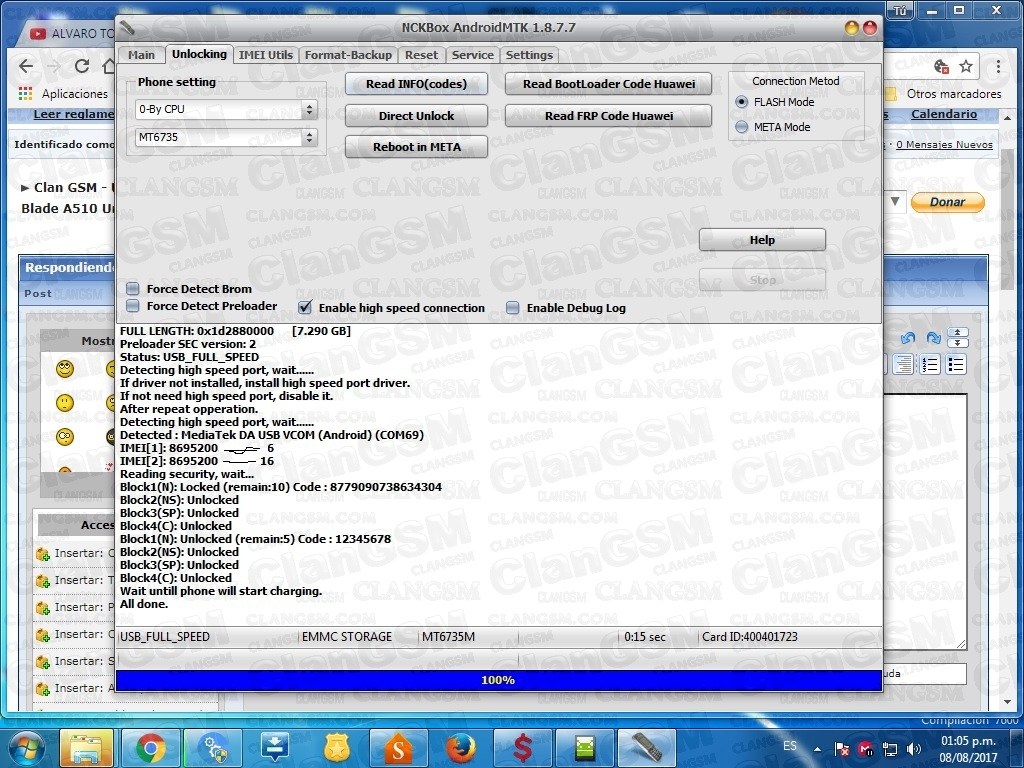This screenshot has width=1024, height=768.
Task: Click the blue 100% progress bar
Action: [x=499, y=680]
